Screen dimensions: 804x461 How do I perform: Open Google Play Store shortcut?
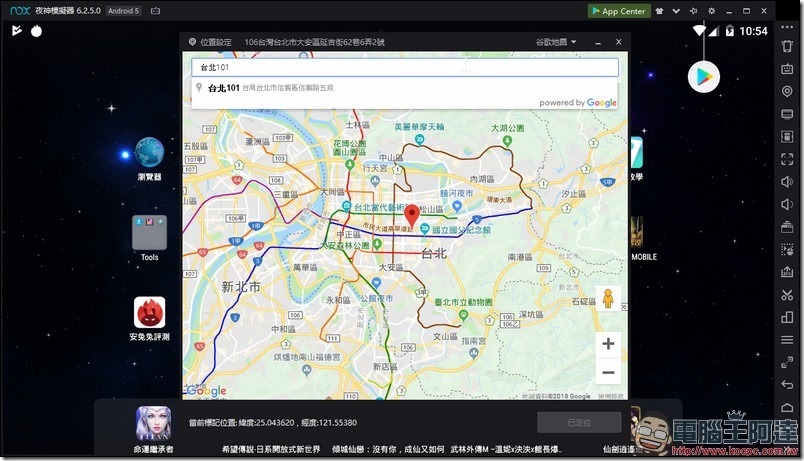coord(704,77)
